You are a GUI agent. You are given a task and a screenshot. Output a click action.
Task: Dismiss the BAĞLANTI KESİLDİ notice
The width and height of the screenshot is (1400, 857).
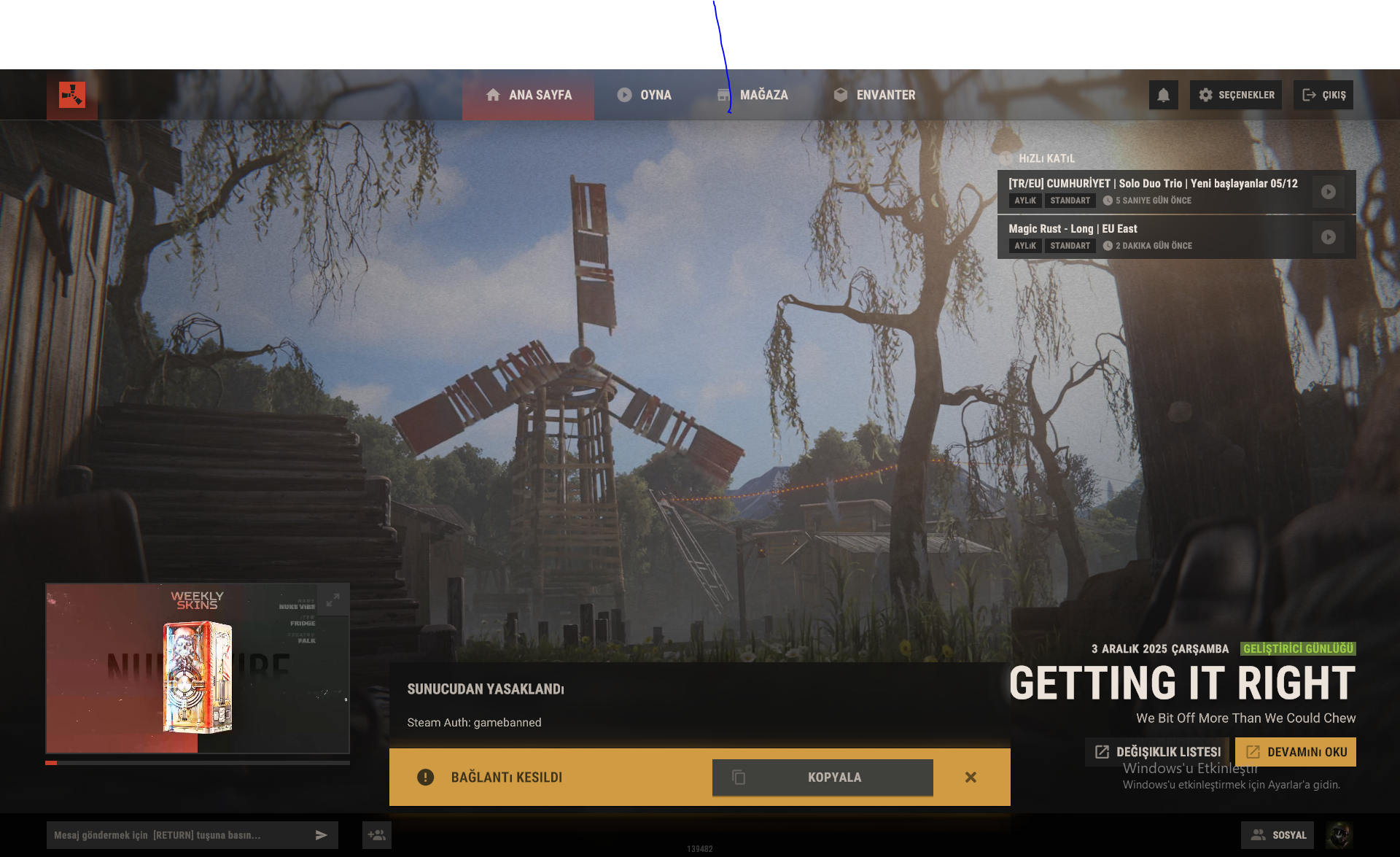click(x=971, y=777)
